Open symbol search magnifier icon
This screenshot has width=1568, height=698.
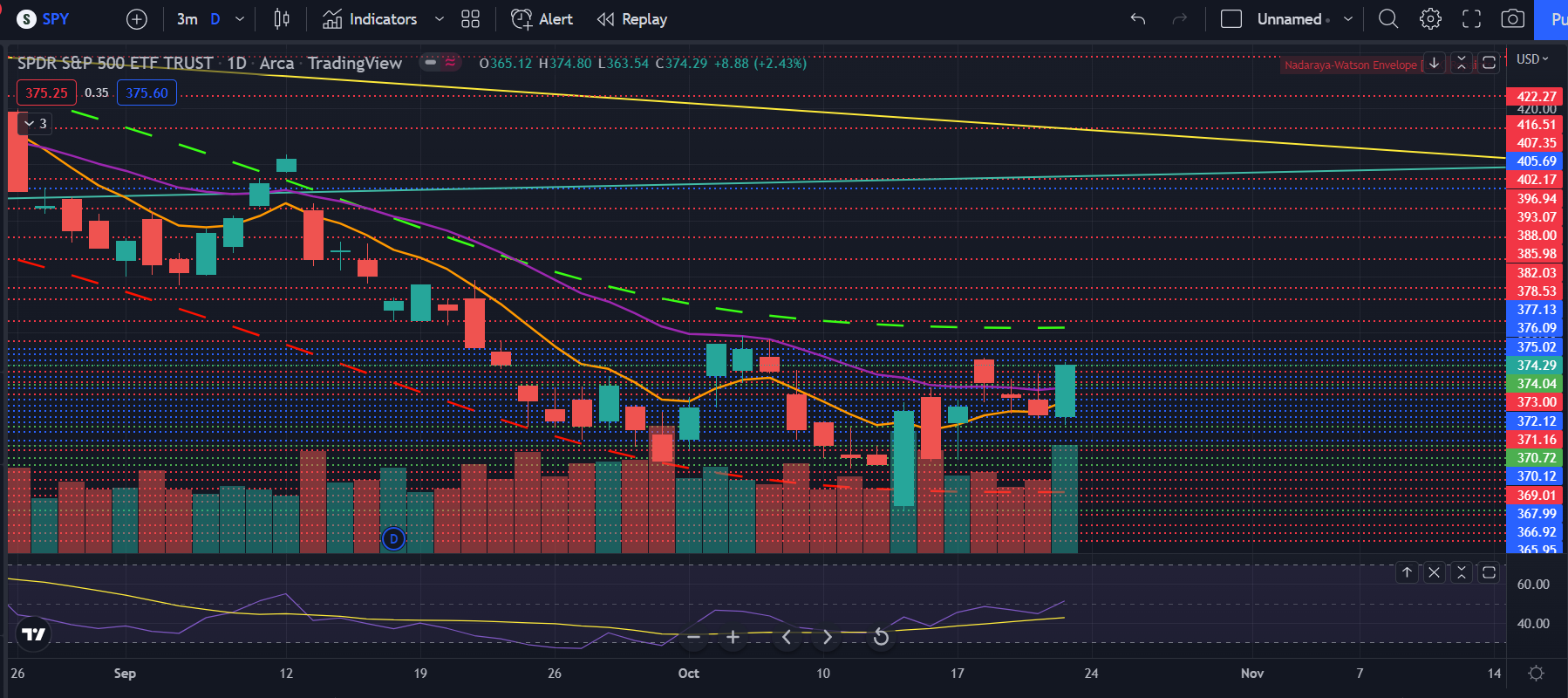click(x=1388, y=19)
